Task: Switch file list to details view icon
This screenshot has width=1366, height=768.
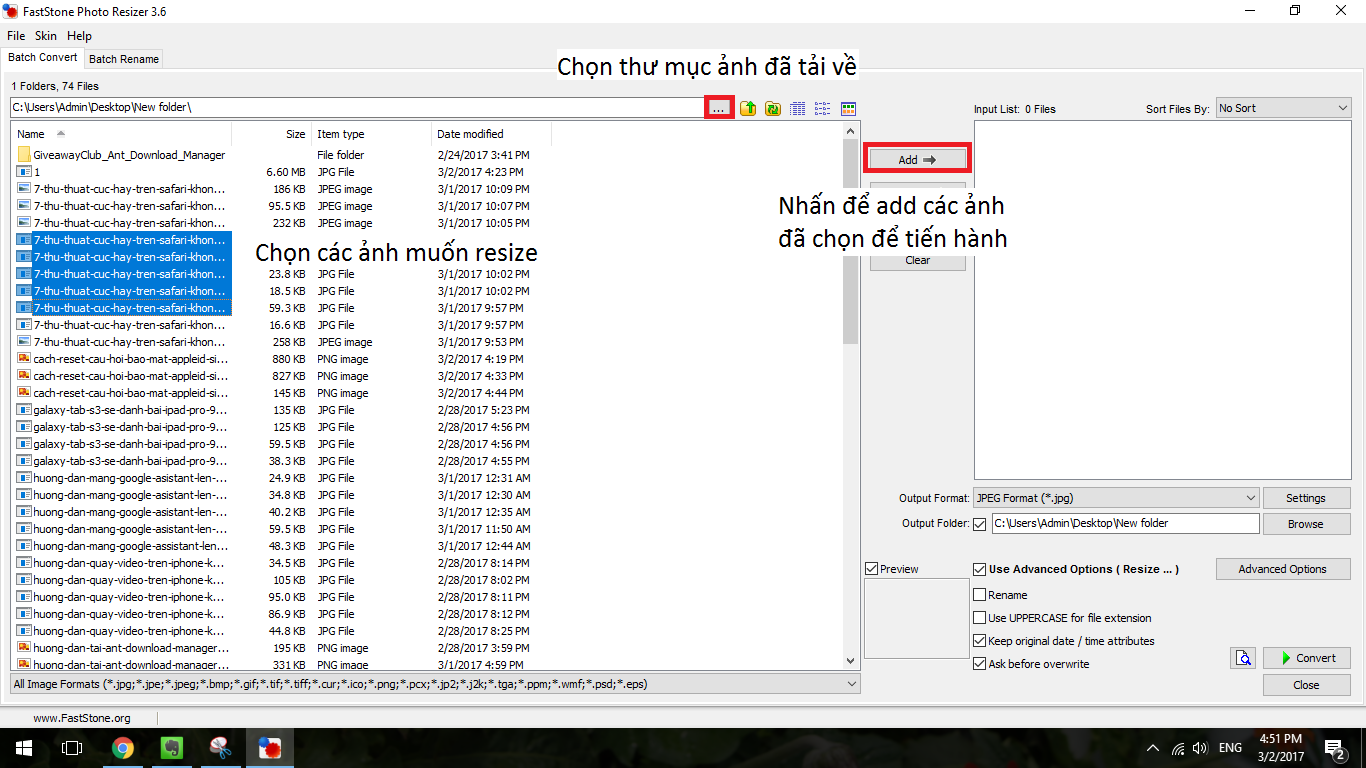Action: (798, 108)
